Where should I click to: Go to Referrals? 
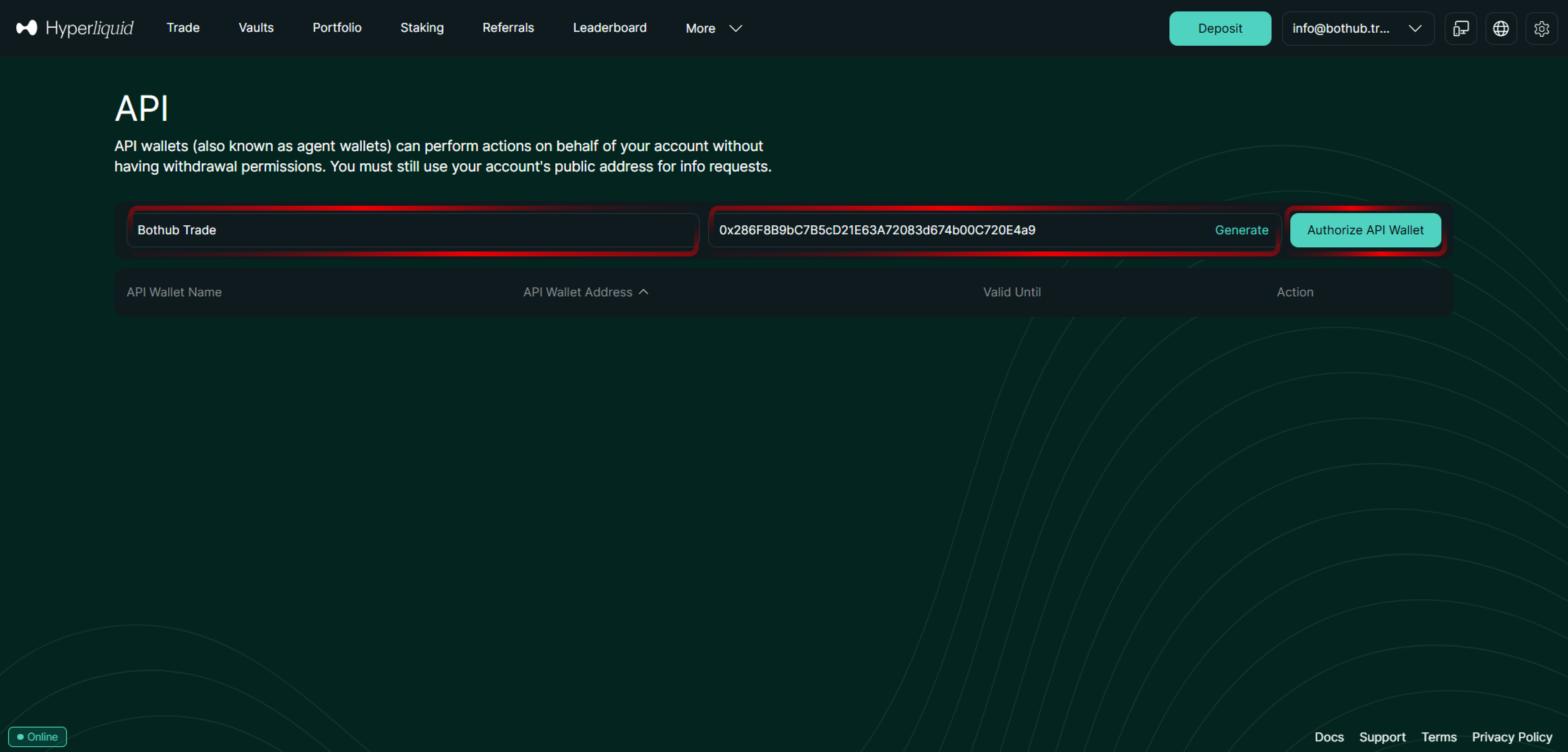point(508,28)
